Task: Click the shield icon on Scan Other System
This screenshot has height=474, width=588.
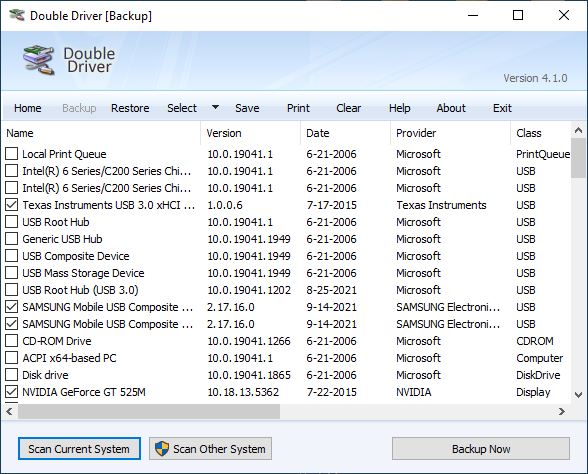Action: coord(162,448)
